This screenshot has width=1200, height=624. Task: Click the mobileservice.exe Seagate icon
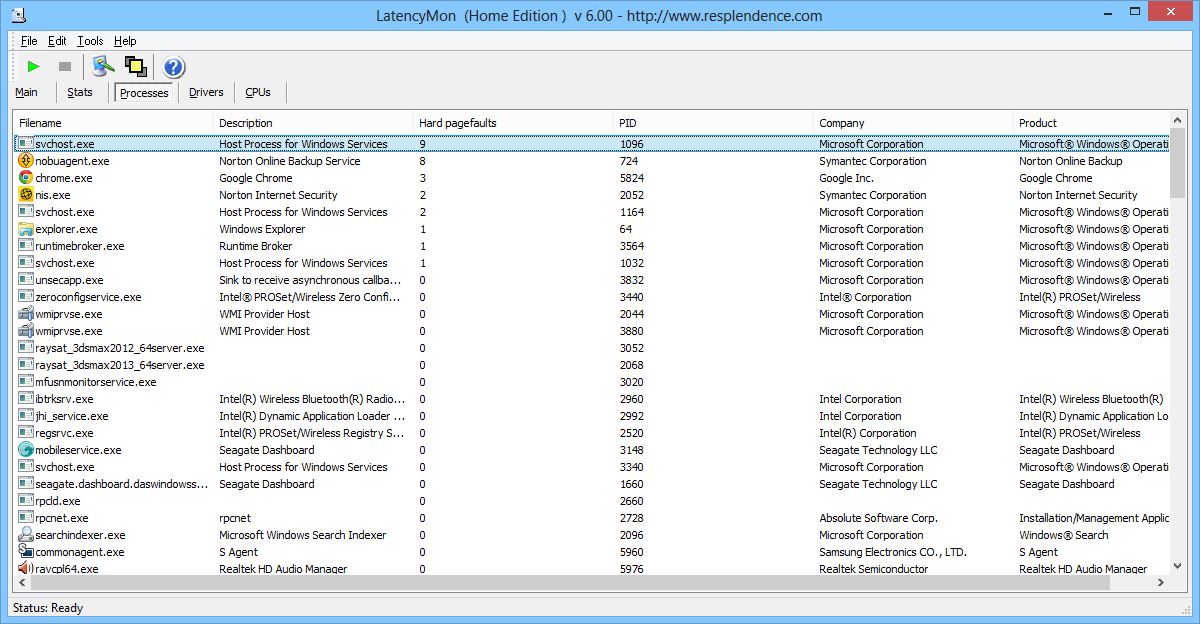tap(26, 450)
